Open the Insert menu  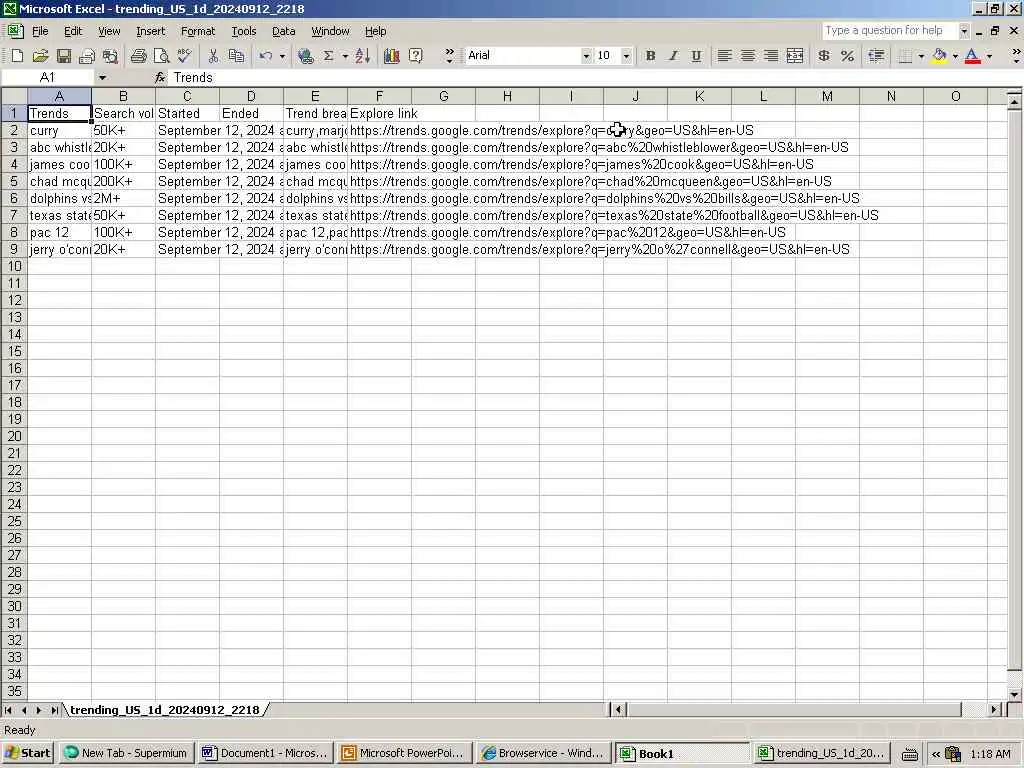[x=150, y=31]
